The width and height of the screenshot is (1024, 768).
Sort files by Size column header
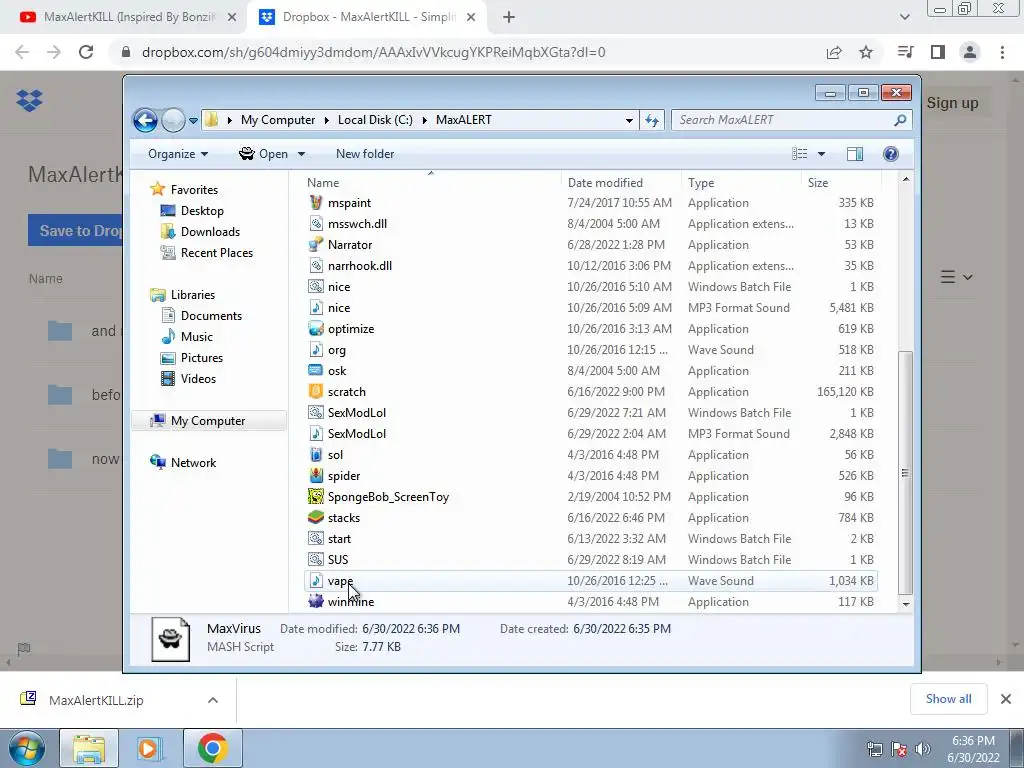841,183
